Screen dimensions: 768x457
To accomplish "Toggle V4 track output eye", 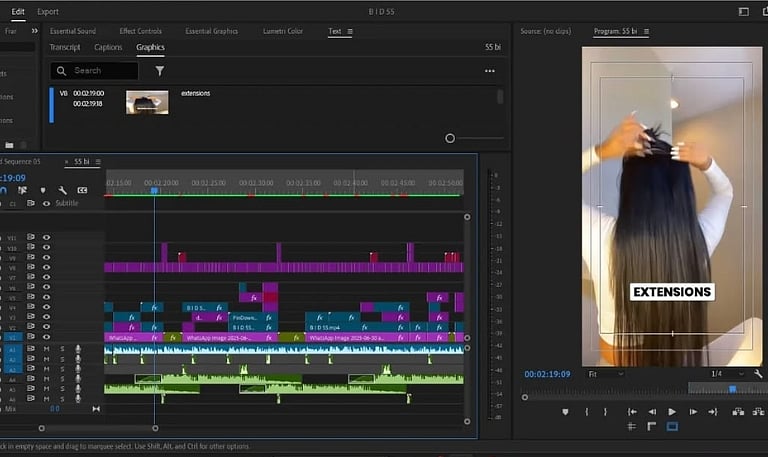I will point(47,307).
